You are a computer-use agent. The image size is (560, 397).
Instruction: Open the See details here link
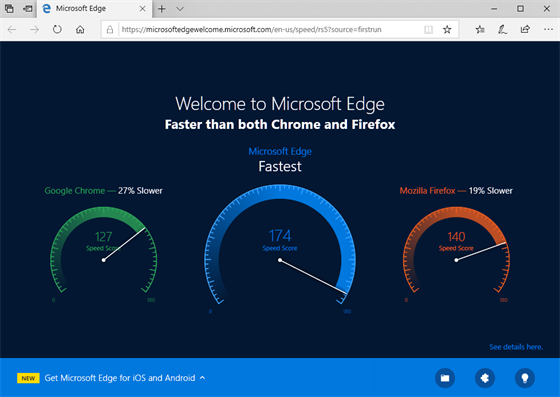[x=516, y=347]
